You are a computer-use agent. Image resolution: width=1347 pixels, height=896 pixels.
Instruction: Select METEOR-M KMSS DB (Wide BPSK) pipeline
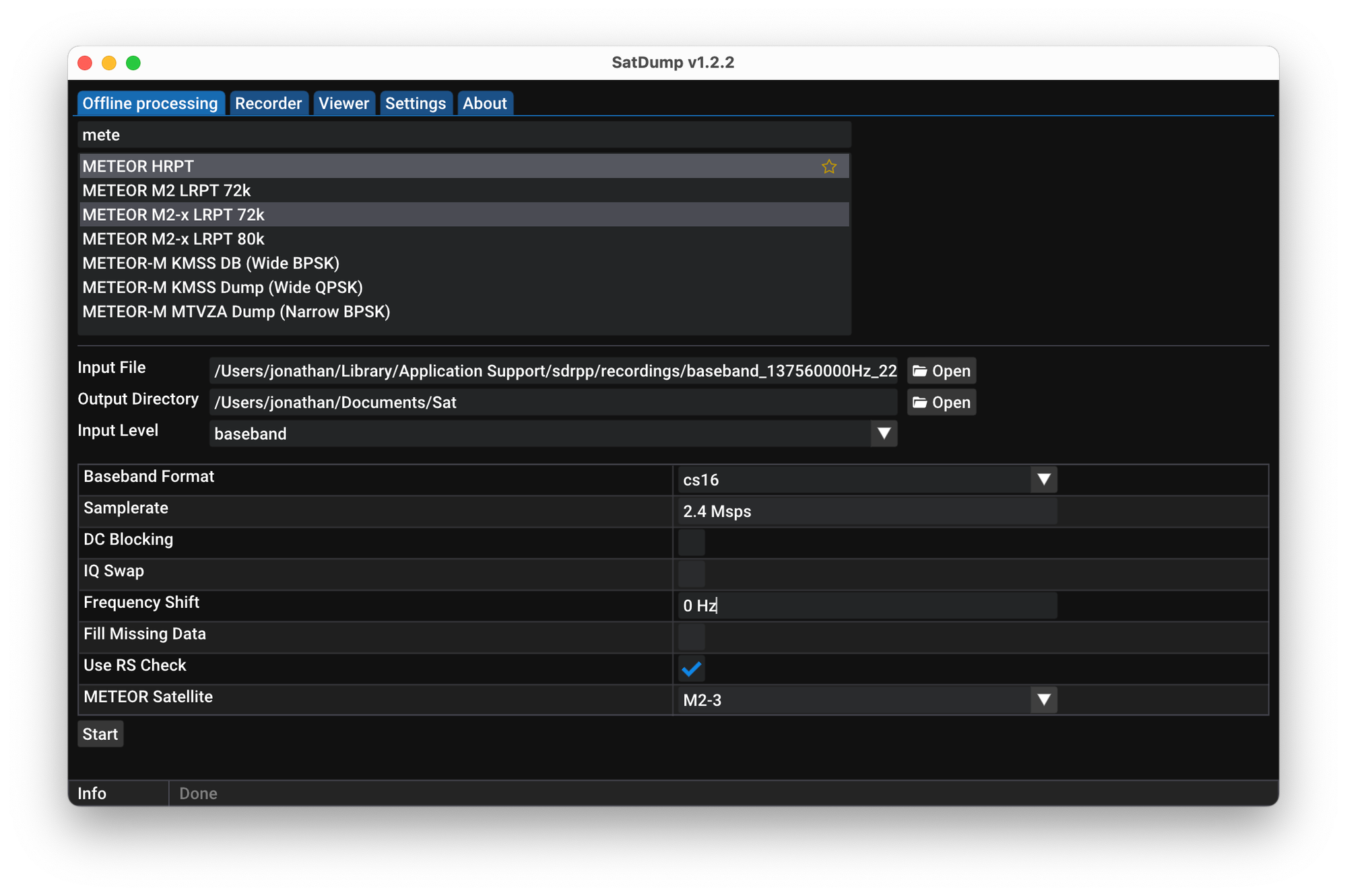point(211,263)
